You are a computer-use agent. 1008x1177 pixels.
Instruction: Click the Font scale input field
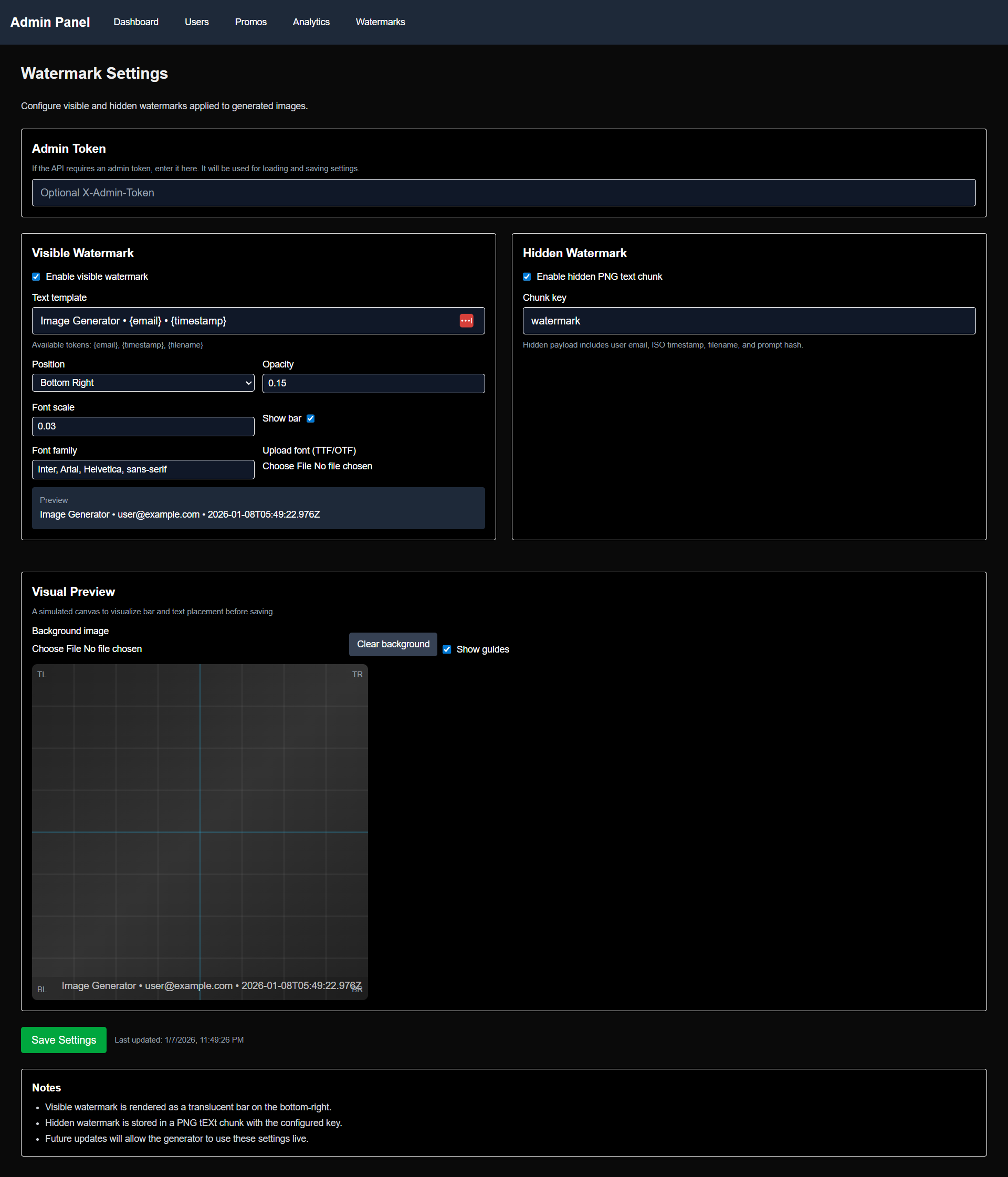pos(143,427)
